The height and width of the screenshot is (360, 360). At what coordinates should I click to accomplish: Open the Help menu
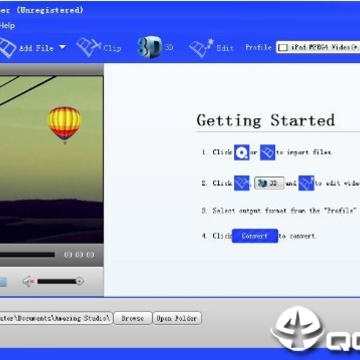point(7,26)
